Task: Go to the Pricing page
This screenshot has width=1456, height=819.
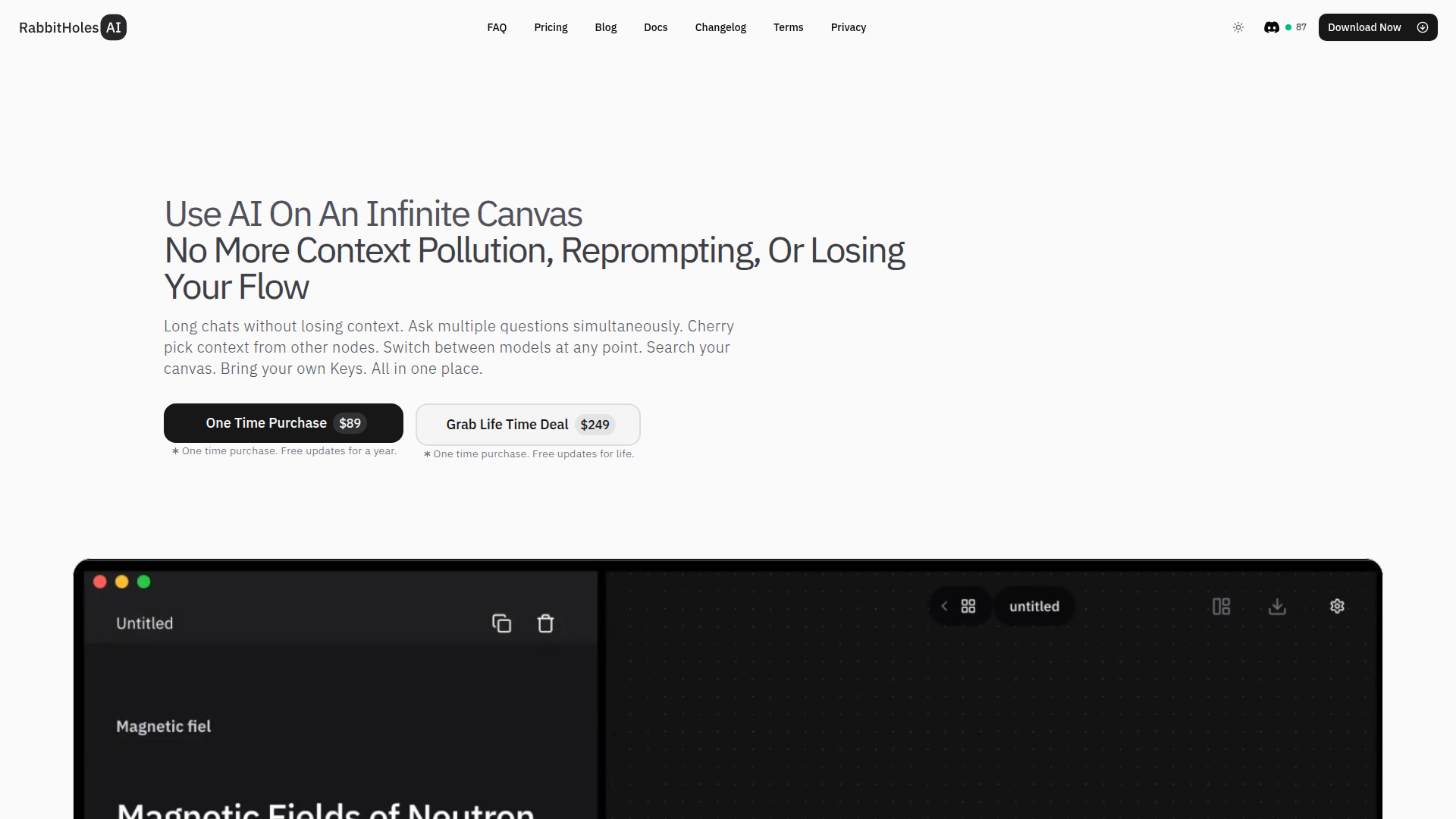Action: click(x=551, y=27)
